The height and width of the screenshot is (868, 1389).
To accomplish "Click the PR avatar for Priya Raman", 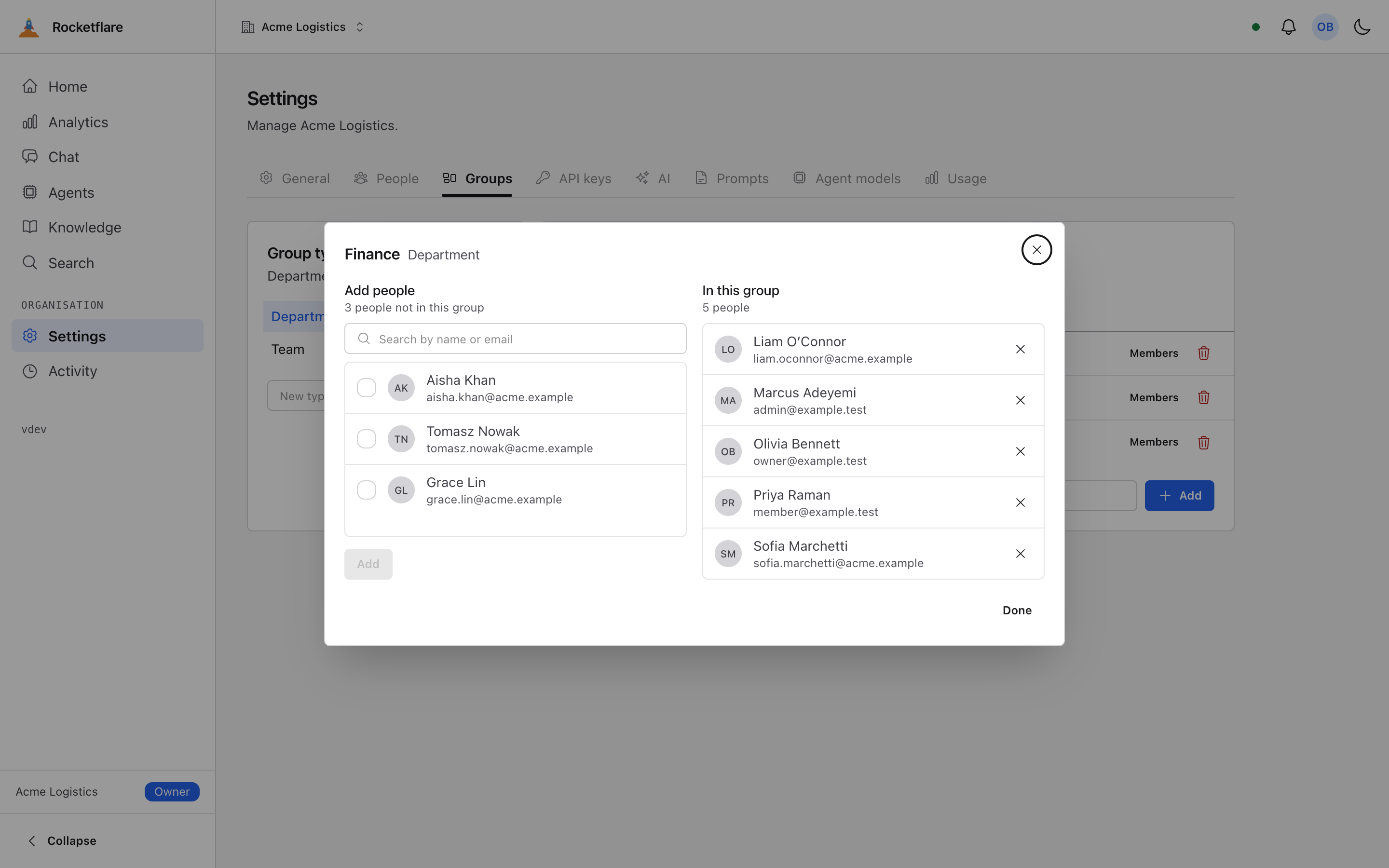I will coord(728,502).
